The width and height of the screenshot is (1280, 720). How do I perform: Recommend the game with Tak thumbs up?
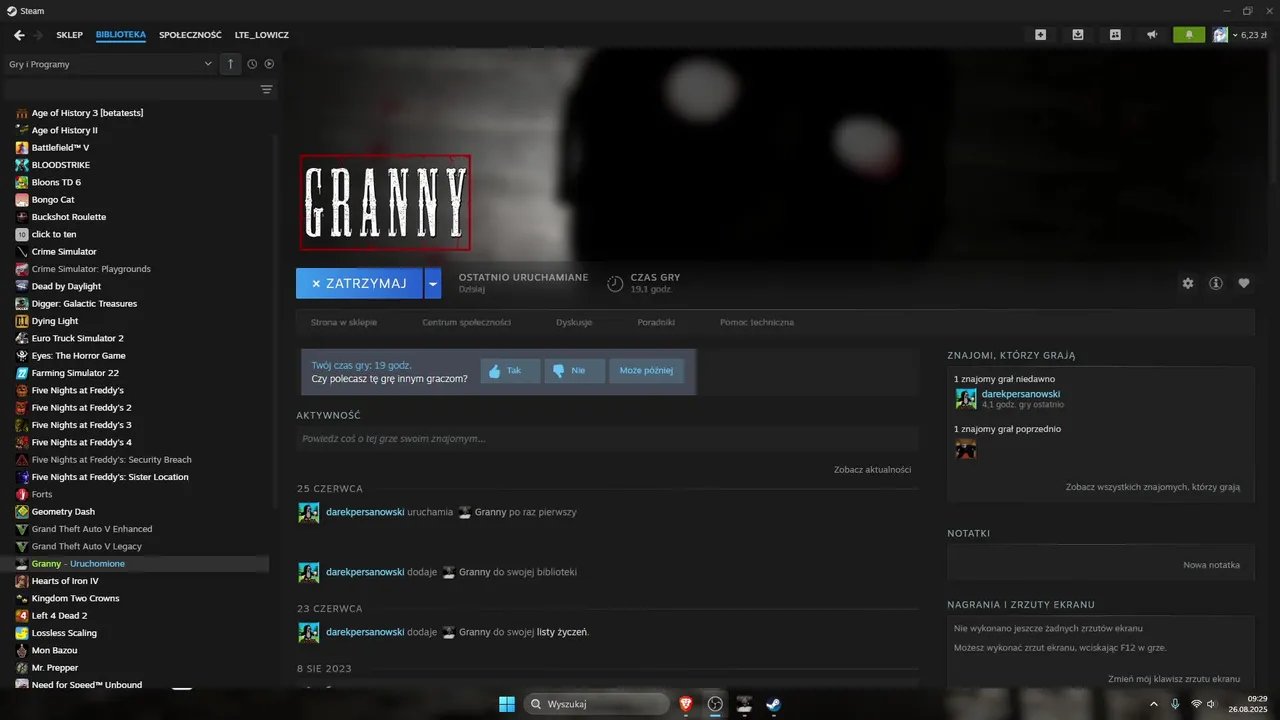coord(510,371)
